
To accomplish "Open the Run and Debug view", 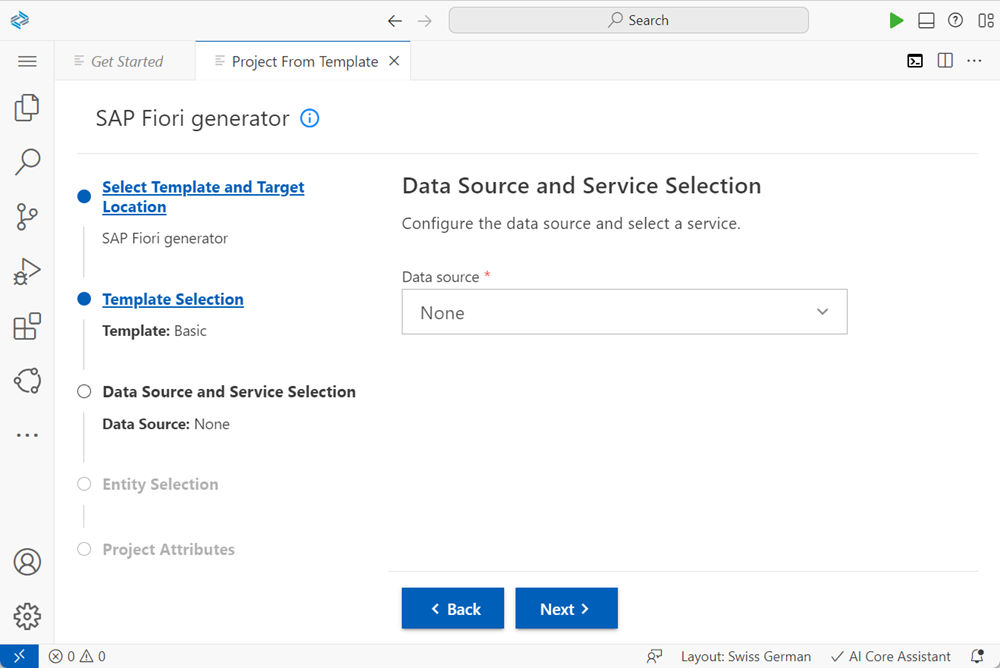I will [27, 272].
